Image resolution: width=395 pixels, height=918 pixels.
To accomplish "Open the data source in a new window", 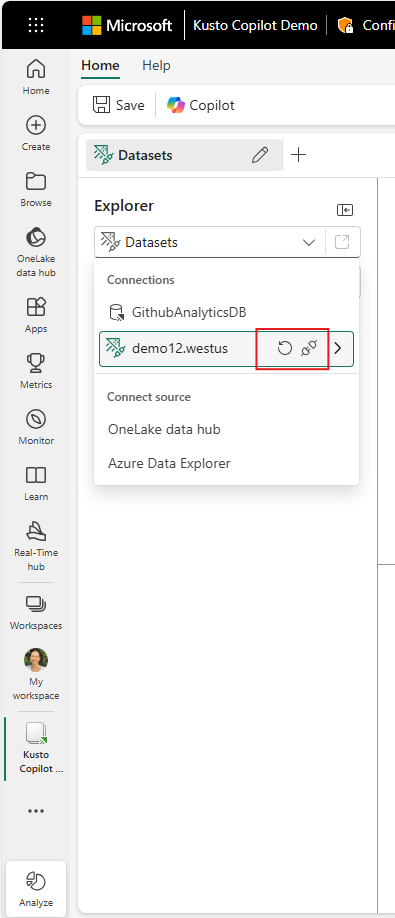I will [342, 242].
